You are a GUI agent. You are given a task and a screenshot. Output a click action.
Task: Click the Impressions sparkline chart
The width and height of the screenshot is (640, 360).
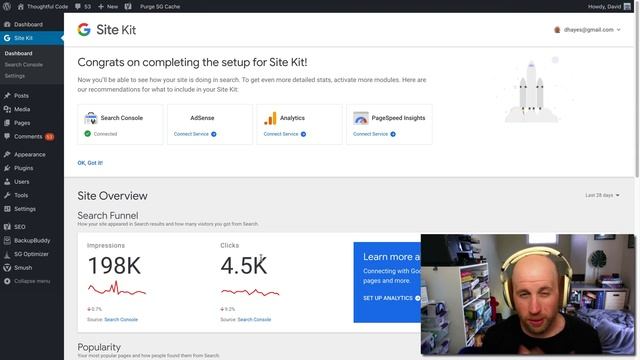117,289
